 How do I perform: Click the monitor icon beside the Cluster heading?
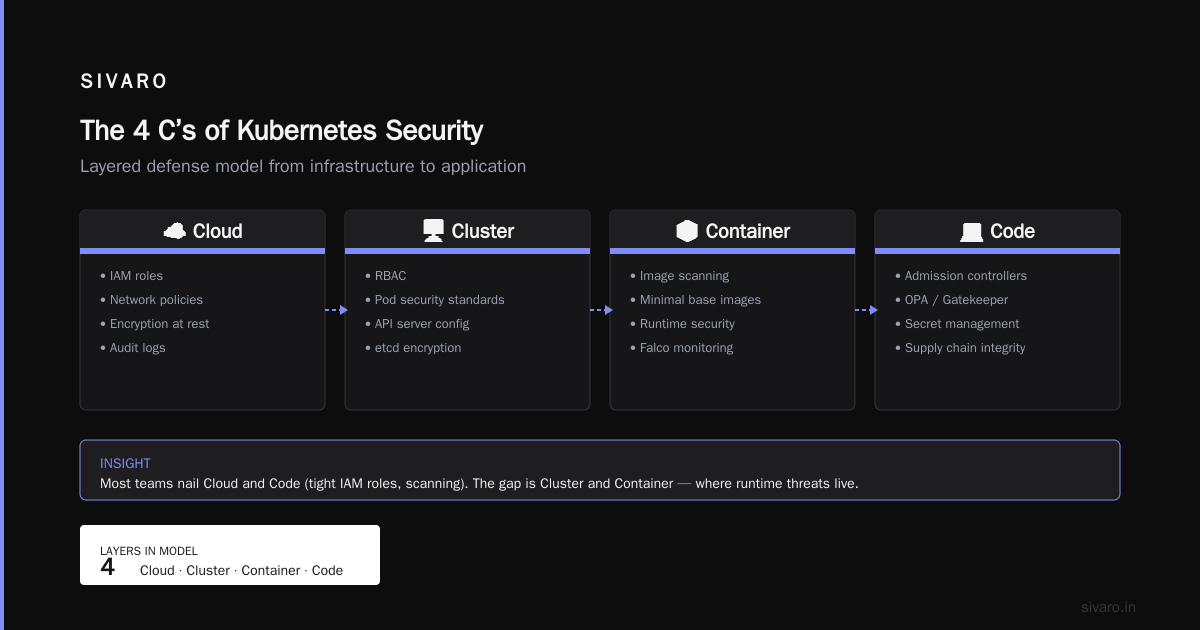(433, 231)
